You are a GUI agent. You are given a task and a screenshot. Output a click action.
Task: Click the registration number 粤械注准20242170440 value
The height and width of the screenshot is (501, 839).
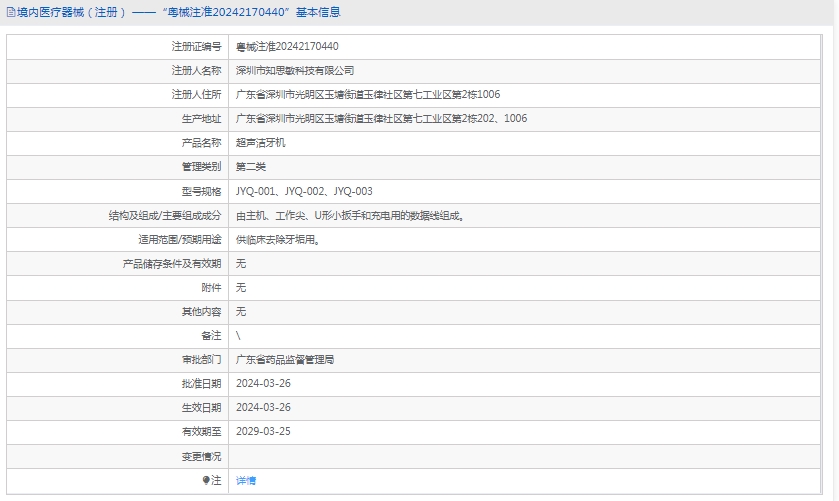287,47
